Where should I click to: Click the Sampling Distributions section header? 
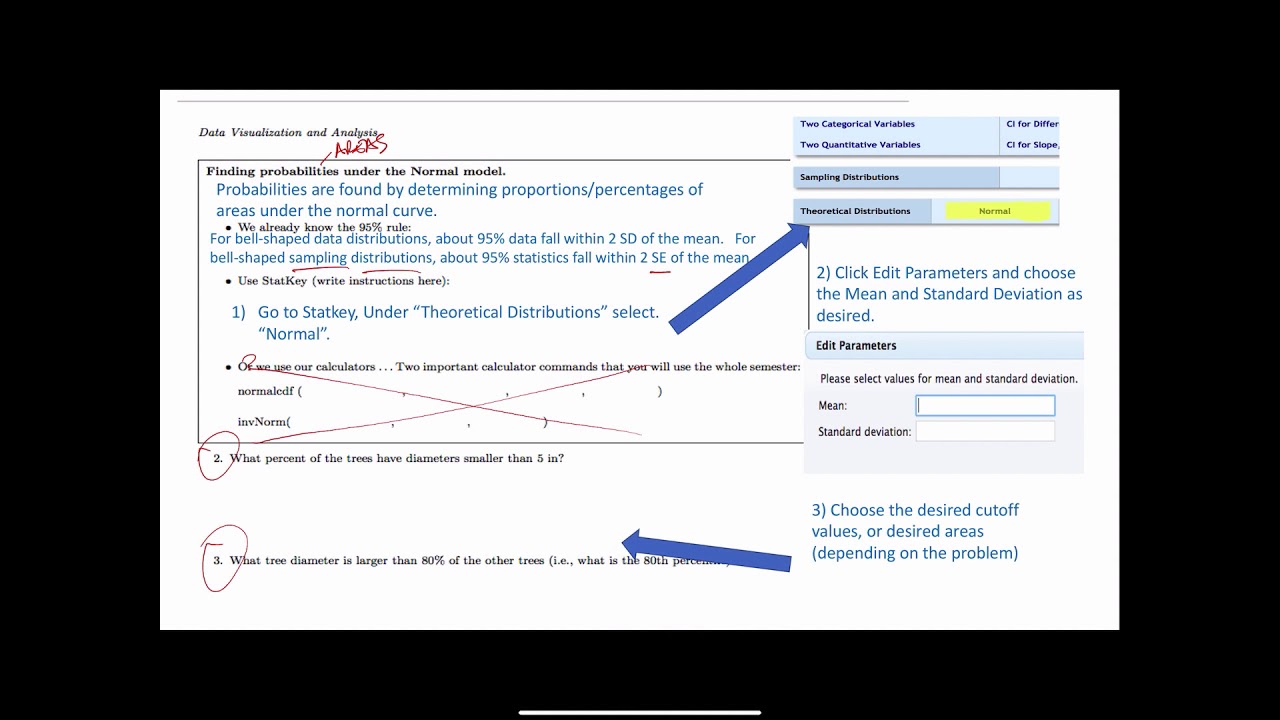coord(897,177)
